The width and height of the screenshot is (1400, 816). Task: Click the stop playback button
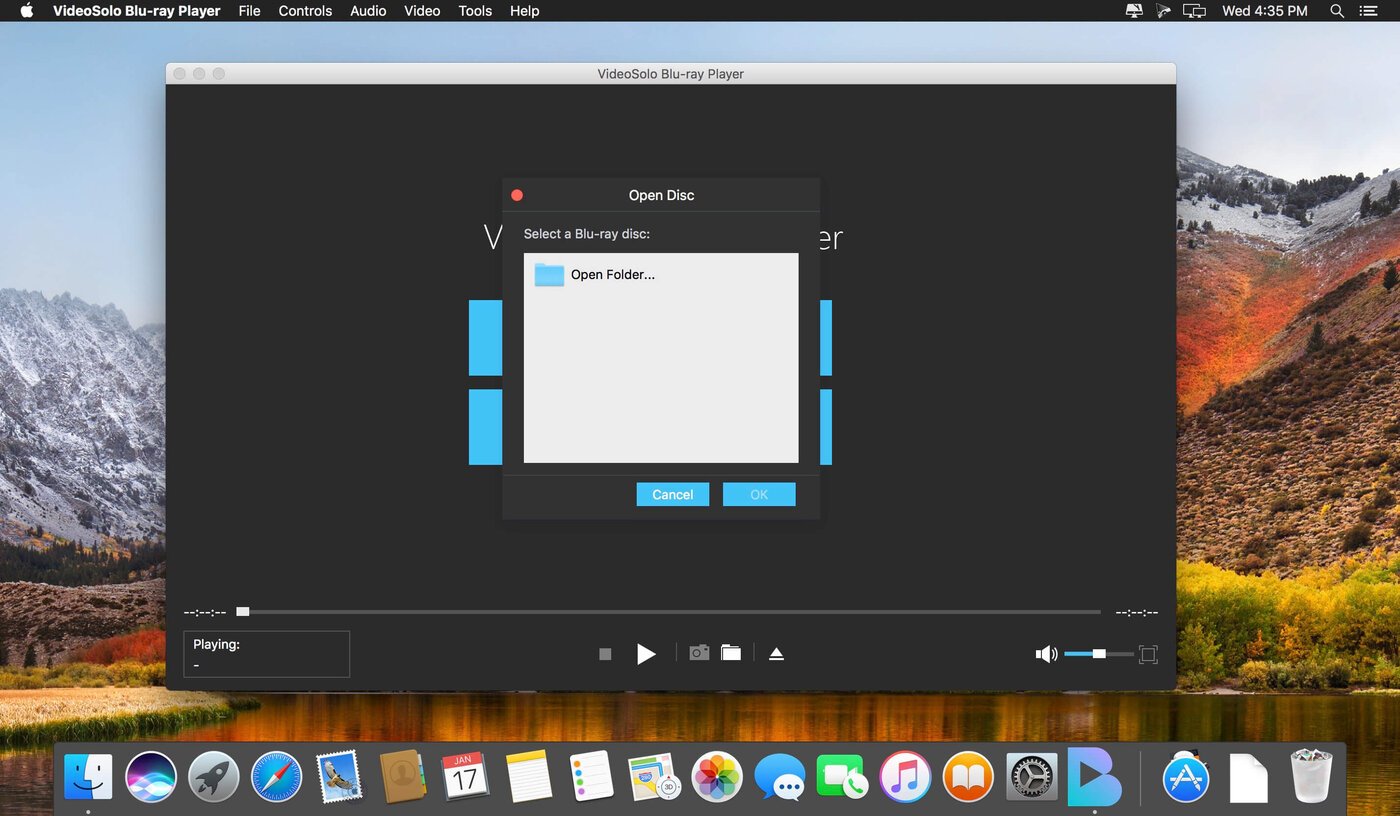click(605, 654)
